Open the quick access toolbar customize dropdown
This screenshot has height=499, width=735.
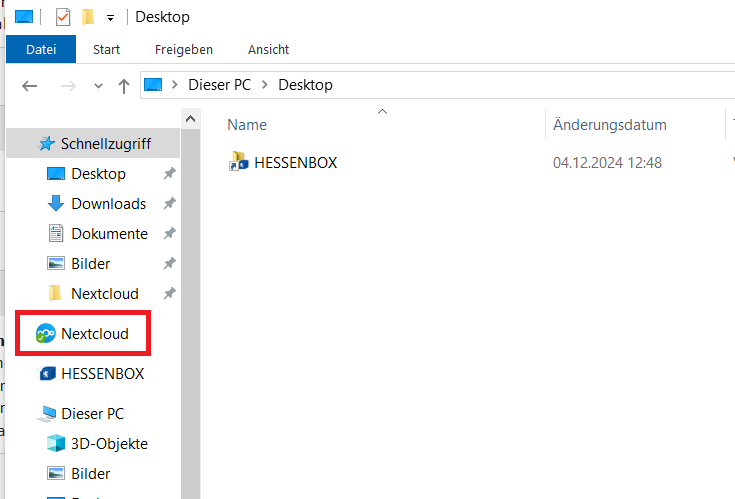point(109,17)
